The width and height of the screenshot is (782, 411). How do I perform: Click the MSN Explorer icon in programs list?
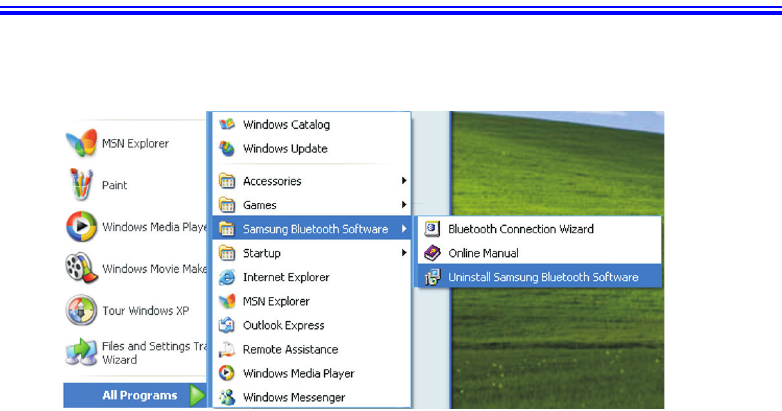click(227, 301)
